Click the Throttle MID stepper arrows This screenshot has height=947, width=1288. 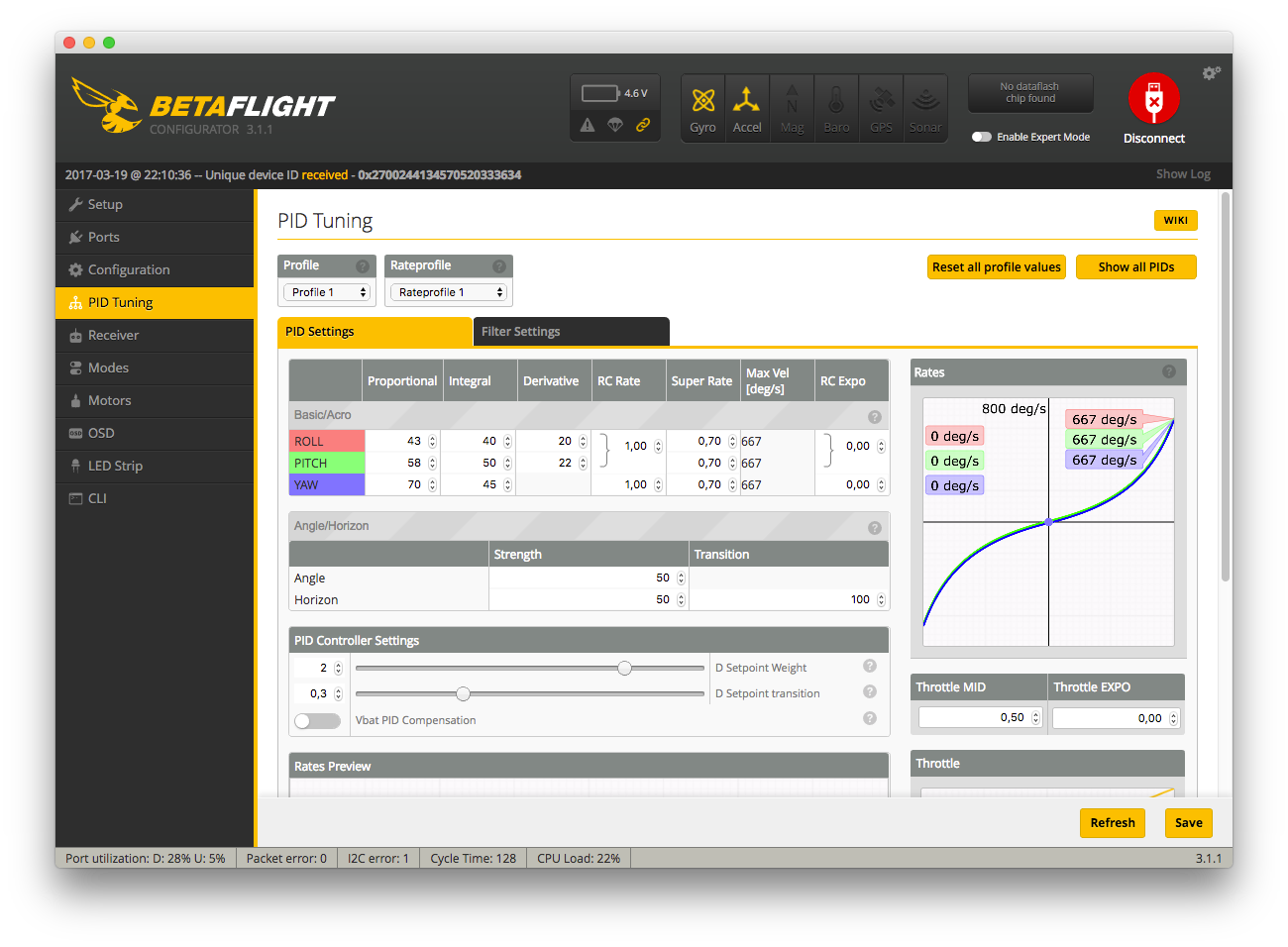tap(1036, 718)
